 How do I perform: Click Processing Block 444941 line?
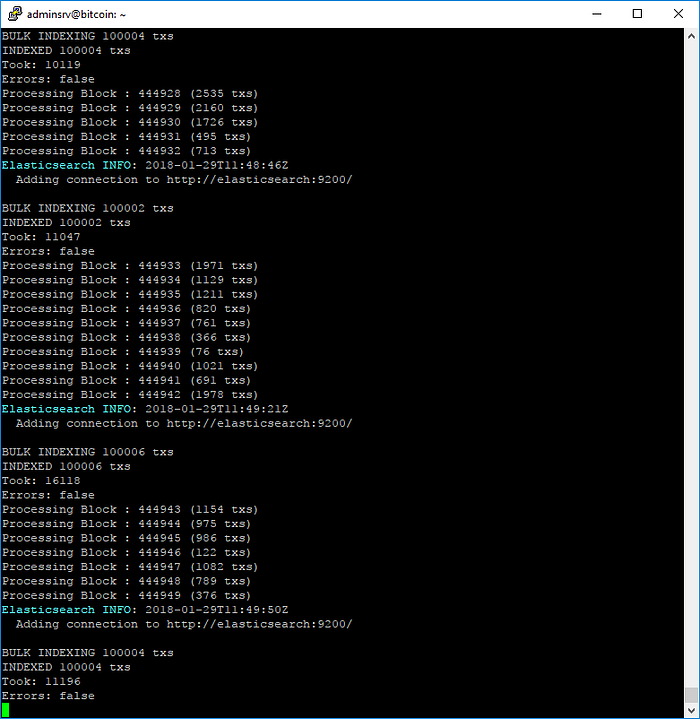point(127,381)
